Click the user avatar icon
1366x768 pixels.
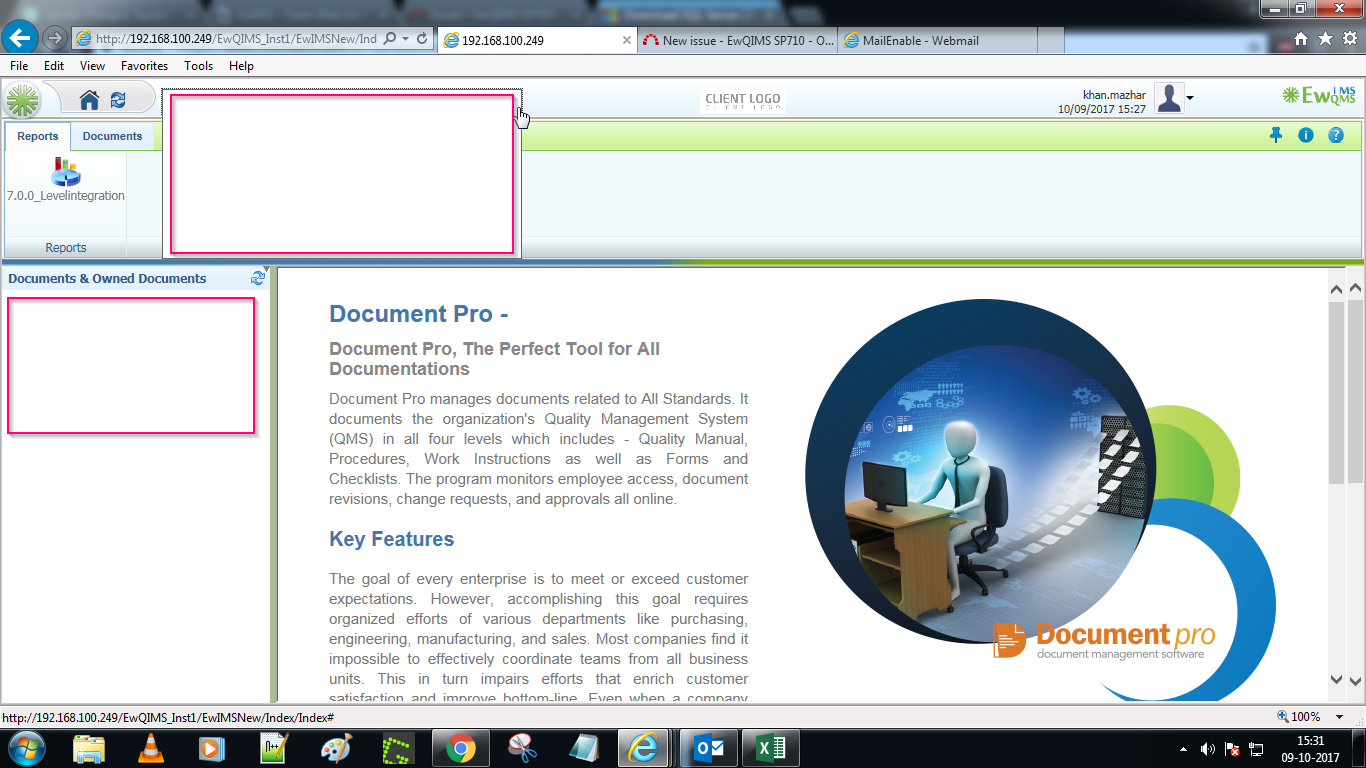[1169, 98]
